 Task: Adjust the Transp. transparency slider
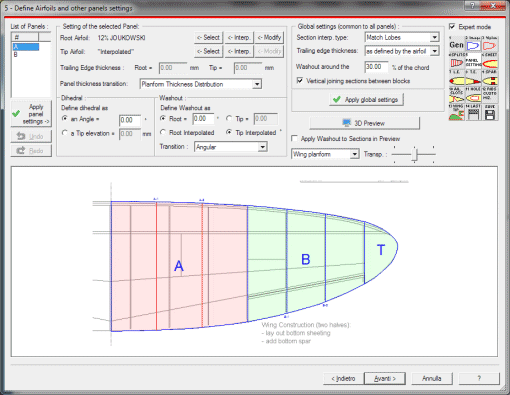[x=414, y=154]
